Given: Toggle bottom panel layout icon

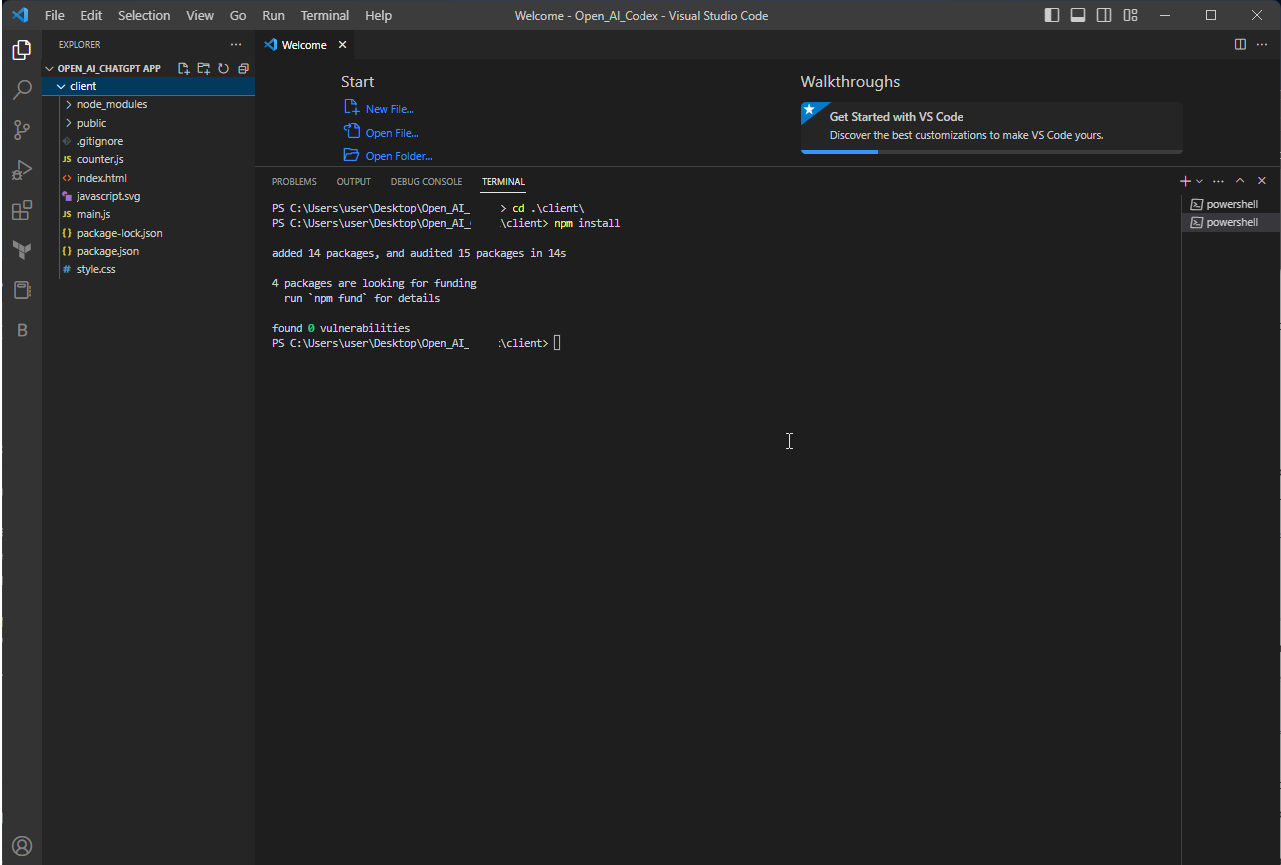Looking at the screenshot, I should [x=1078, y=15].
